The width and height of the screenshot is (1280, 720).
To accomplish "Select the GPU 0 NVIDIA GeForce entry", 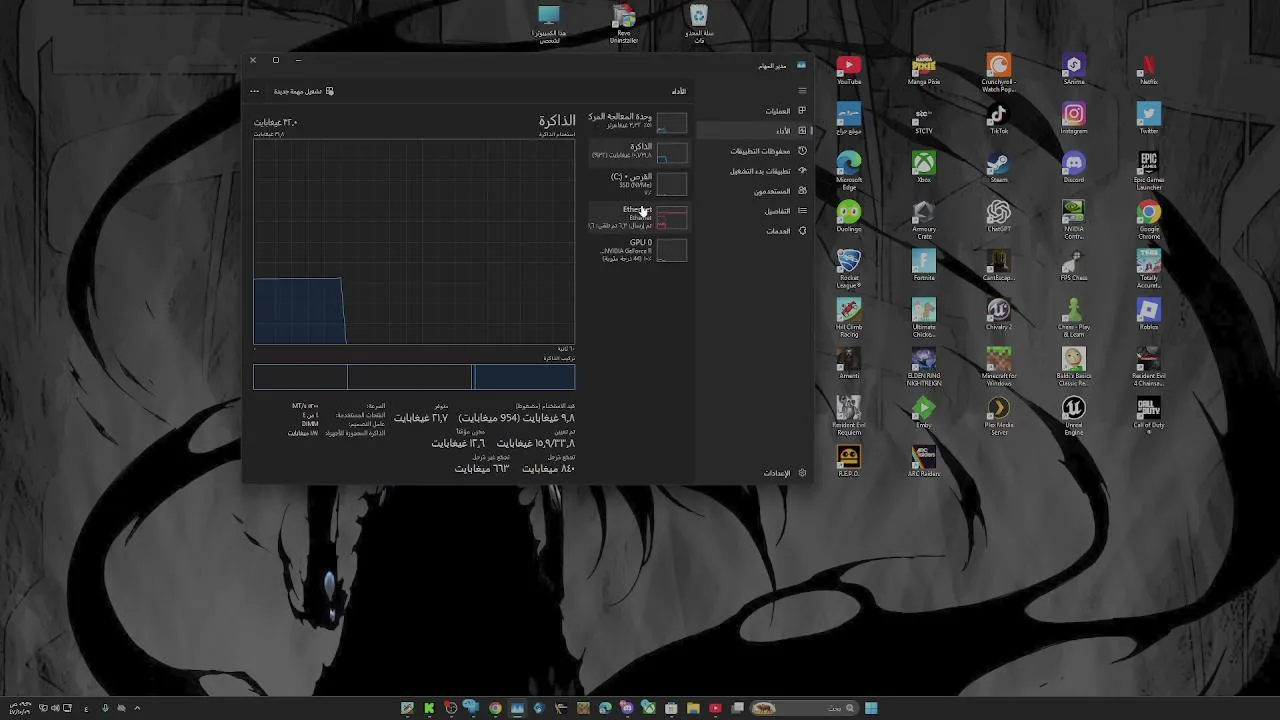I will (638, 250).
